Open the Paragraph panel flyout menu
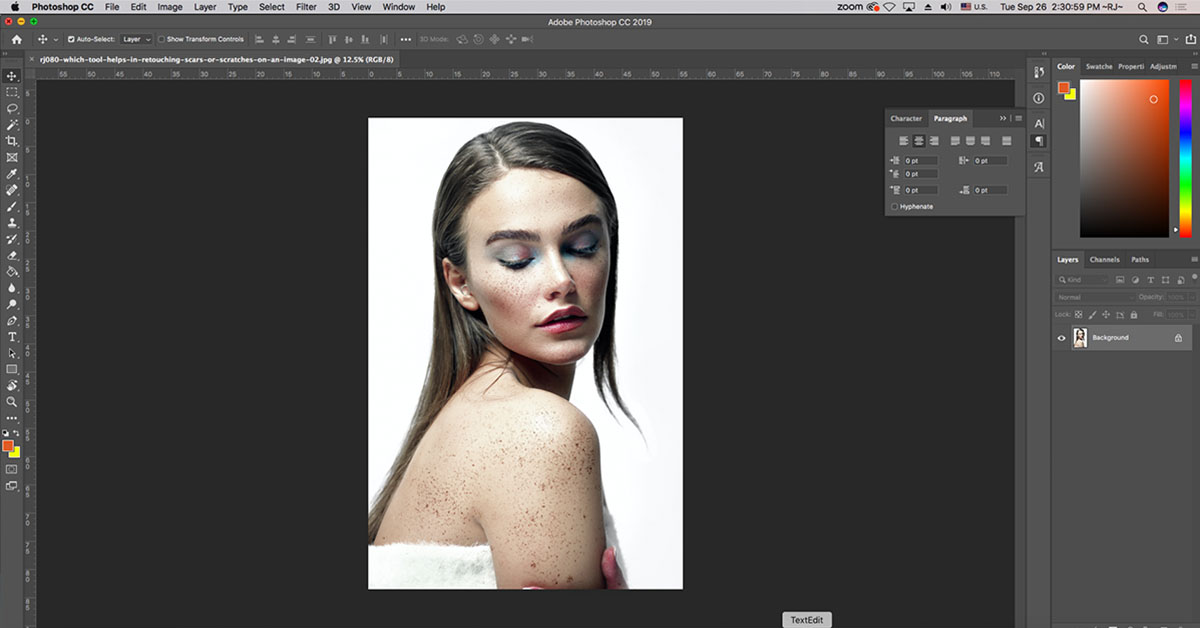The image size is (1200, 628). 1019,118
